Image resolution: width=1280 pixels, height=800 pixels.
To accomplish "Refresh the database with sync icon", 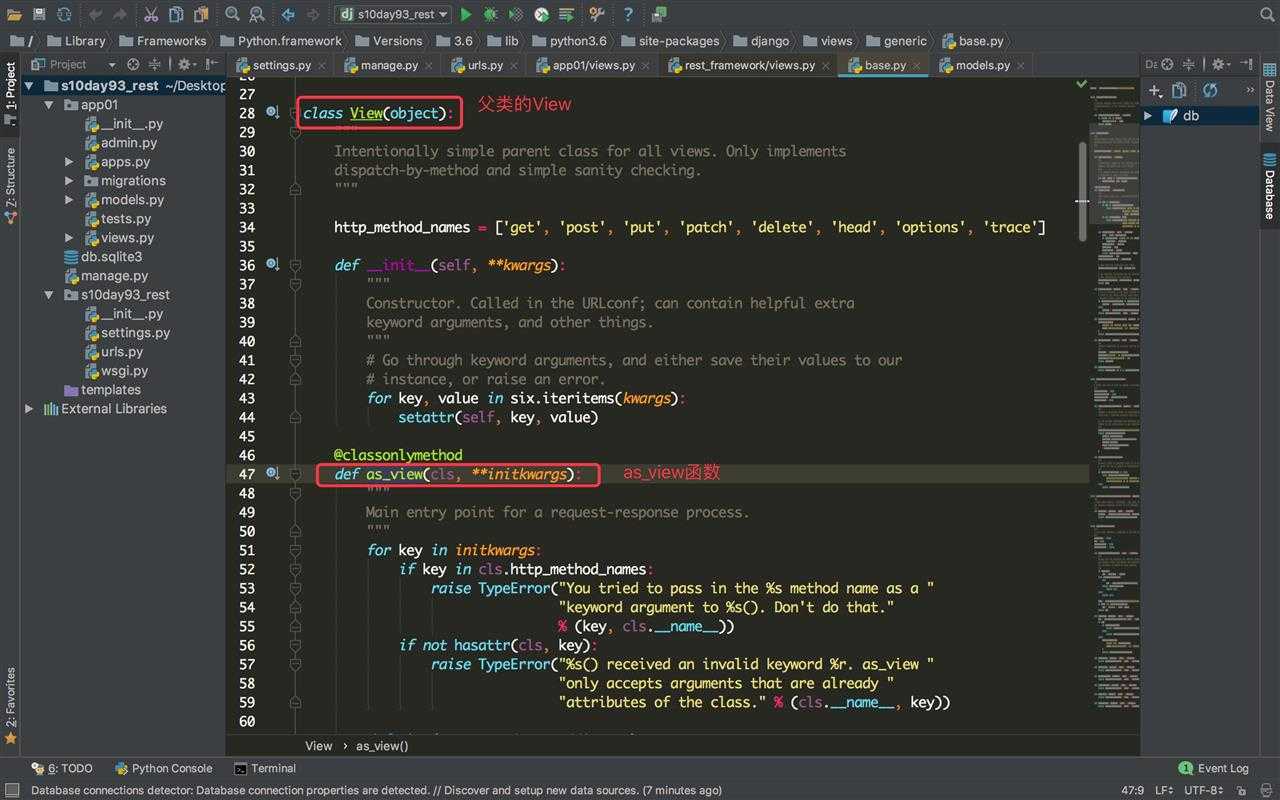I will click(1210, 90).
